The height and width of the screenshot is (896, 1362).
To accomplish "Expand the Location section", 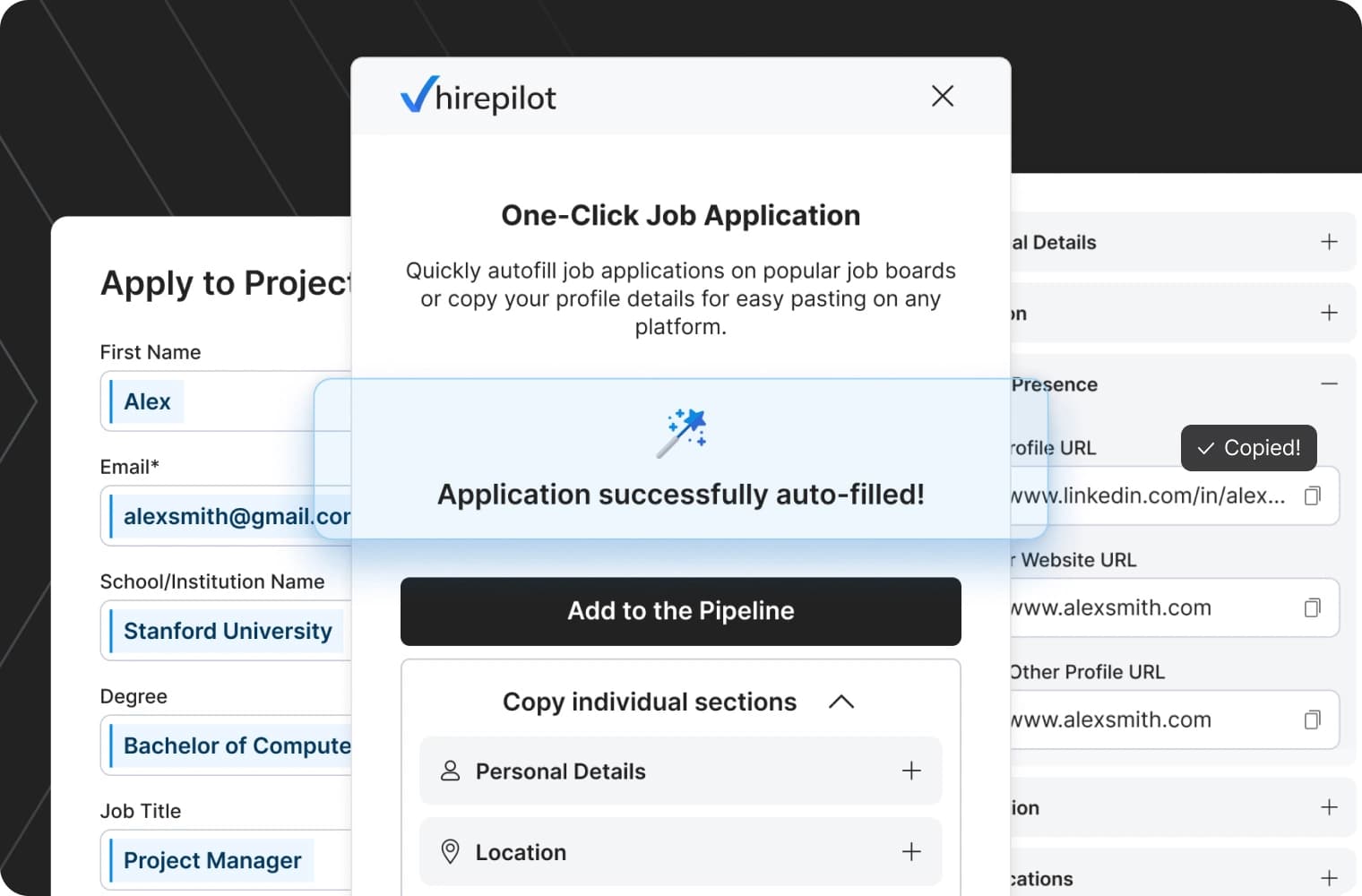I will tap(911, 852).
